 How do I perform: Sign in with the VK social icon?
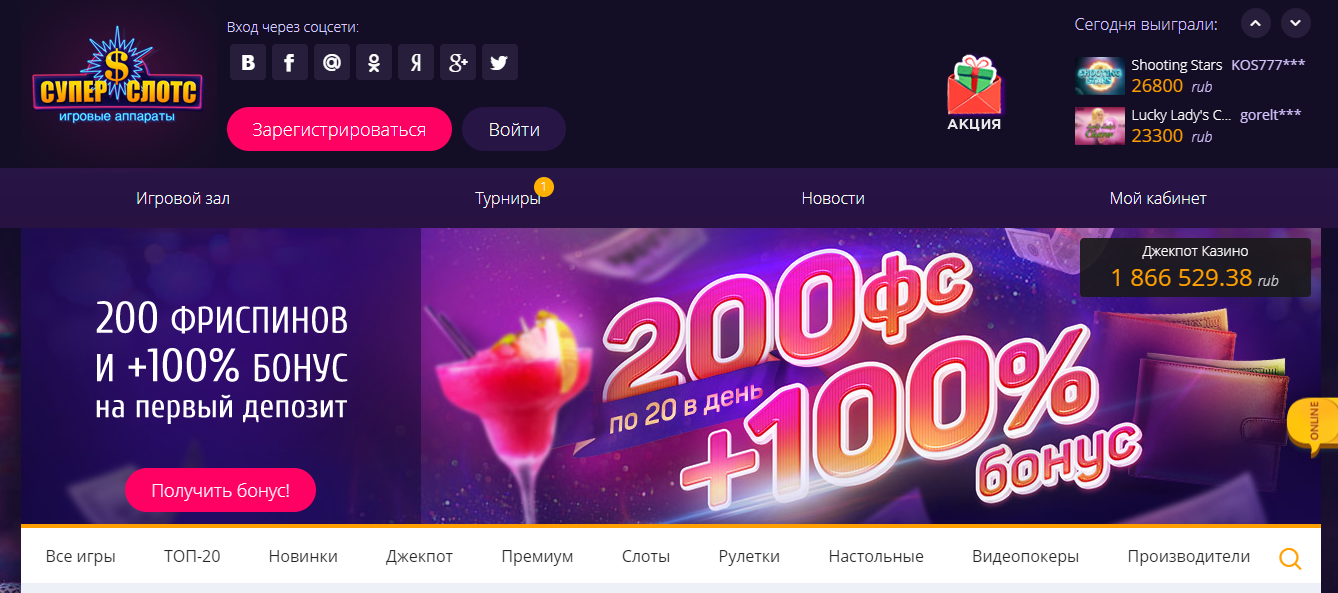(247, 62)
